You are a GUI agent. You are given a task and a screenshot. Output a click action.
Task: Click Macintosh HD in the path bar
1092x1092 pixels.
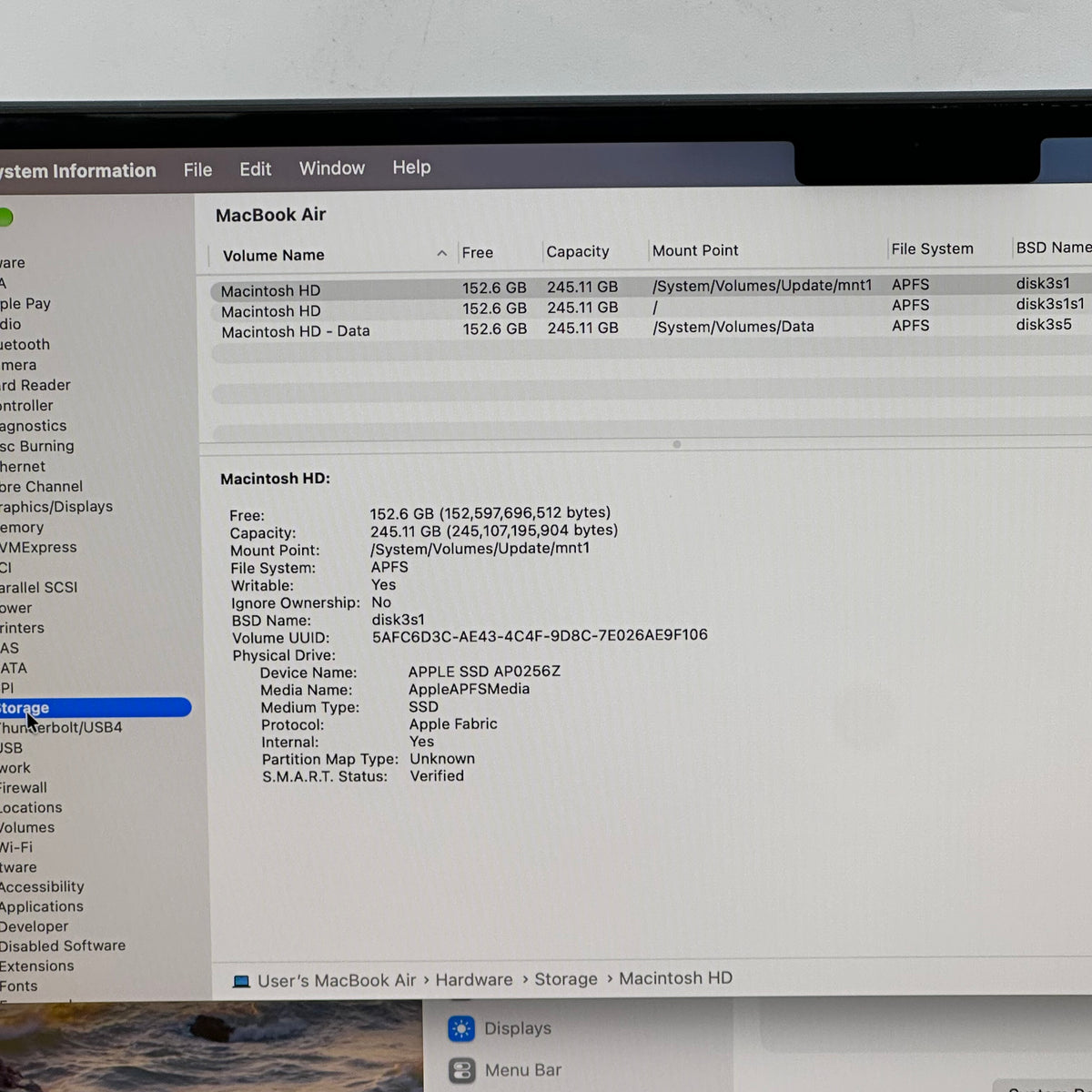[676, 978]
